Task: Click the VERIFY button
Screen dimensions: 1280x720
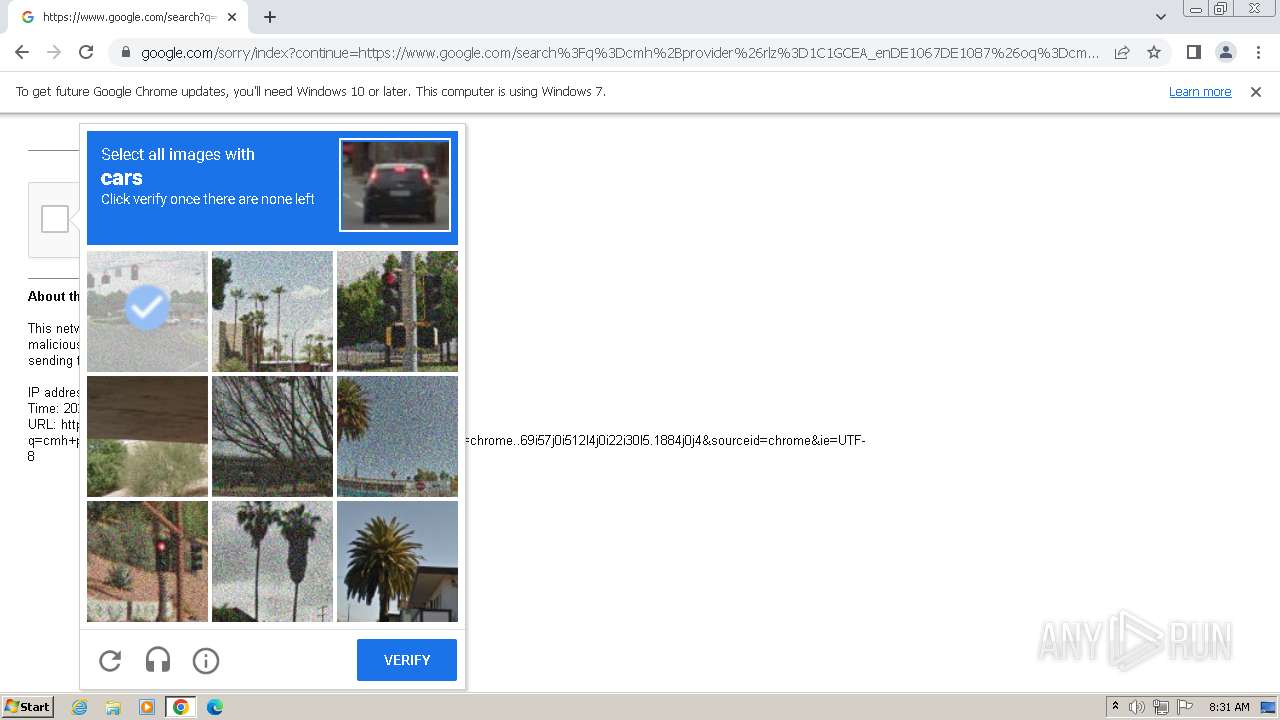Action: pos(407,660)
